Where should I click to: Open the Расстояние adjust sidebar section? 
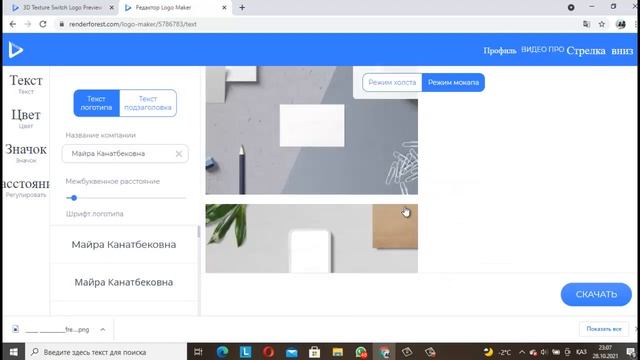[x=26, y=187]
